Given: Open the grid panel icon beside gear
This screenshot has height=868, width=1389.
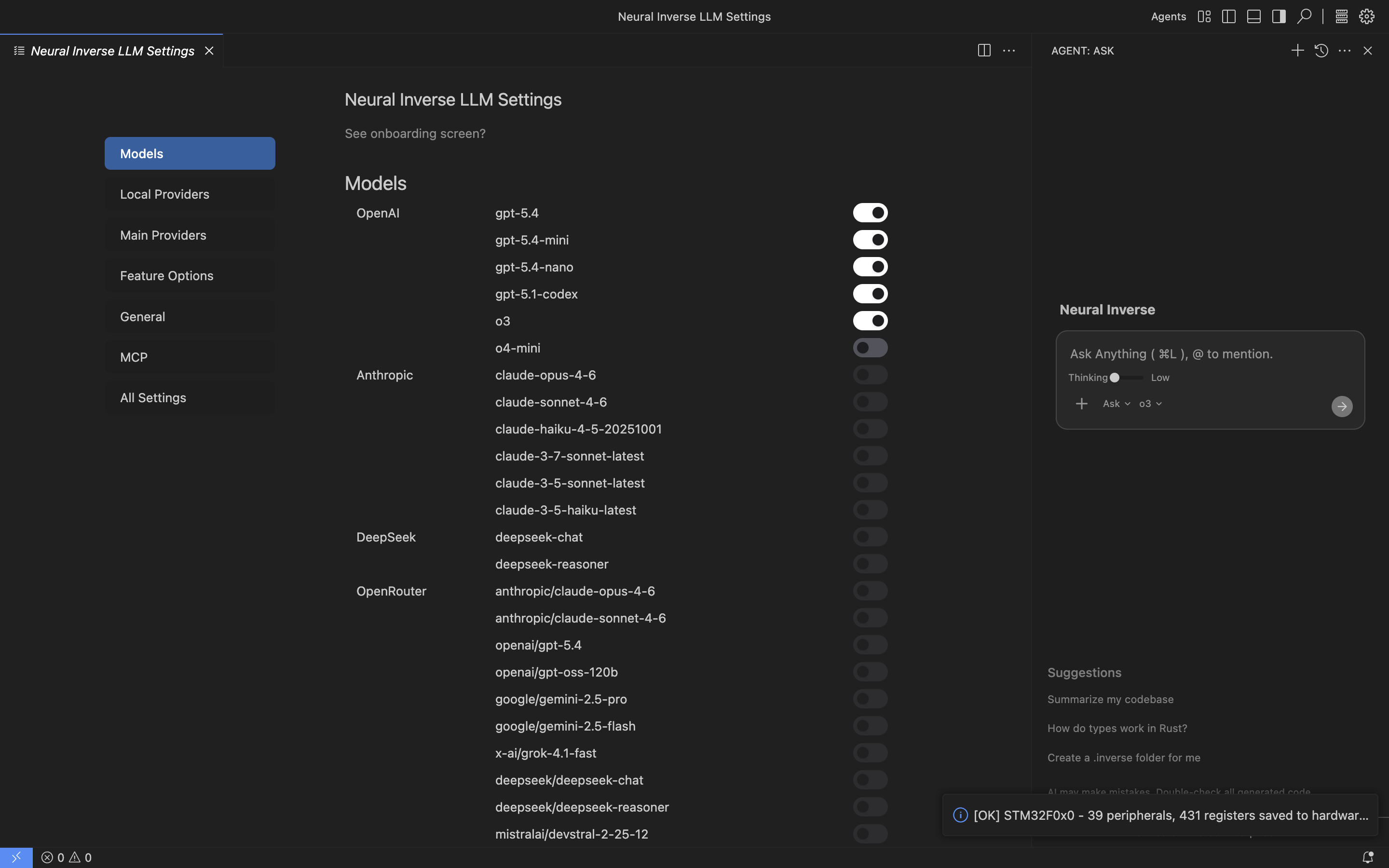Looking at the screenshot, I should [1341, 17].
